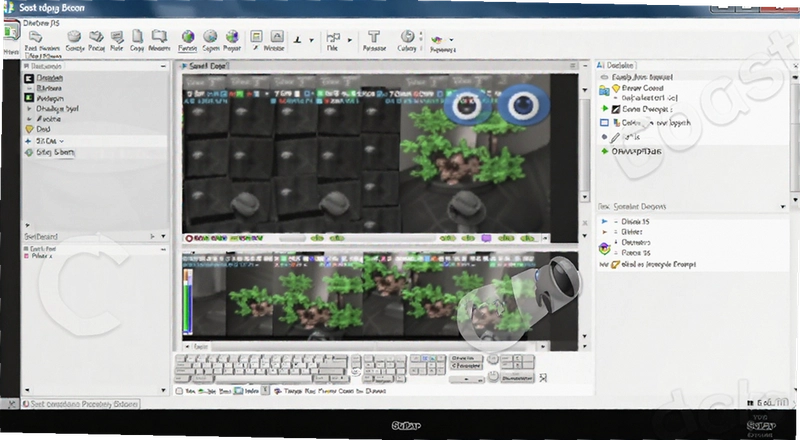
Task: Click the Copy document icon in toolbar
Action: tap(137, 37)
